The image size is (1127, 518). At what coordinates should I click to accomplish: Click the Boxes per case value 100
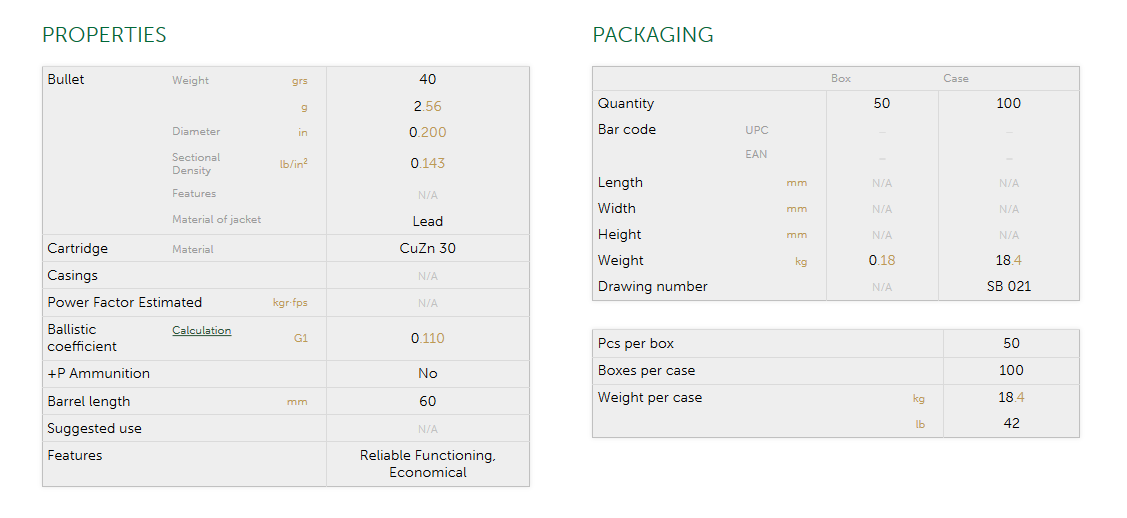[1011, 370]
